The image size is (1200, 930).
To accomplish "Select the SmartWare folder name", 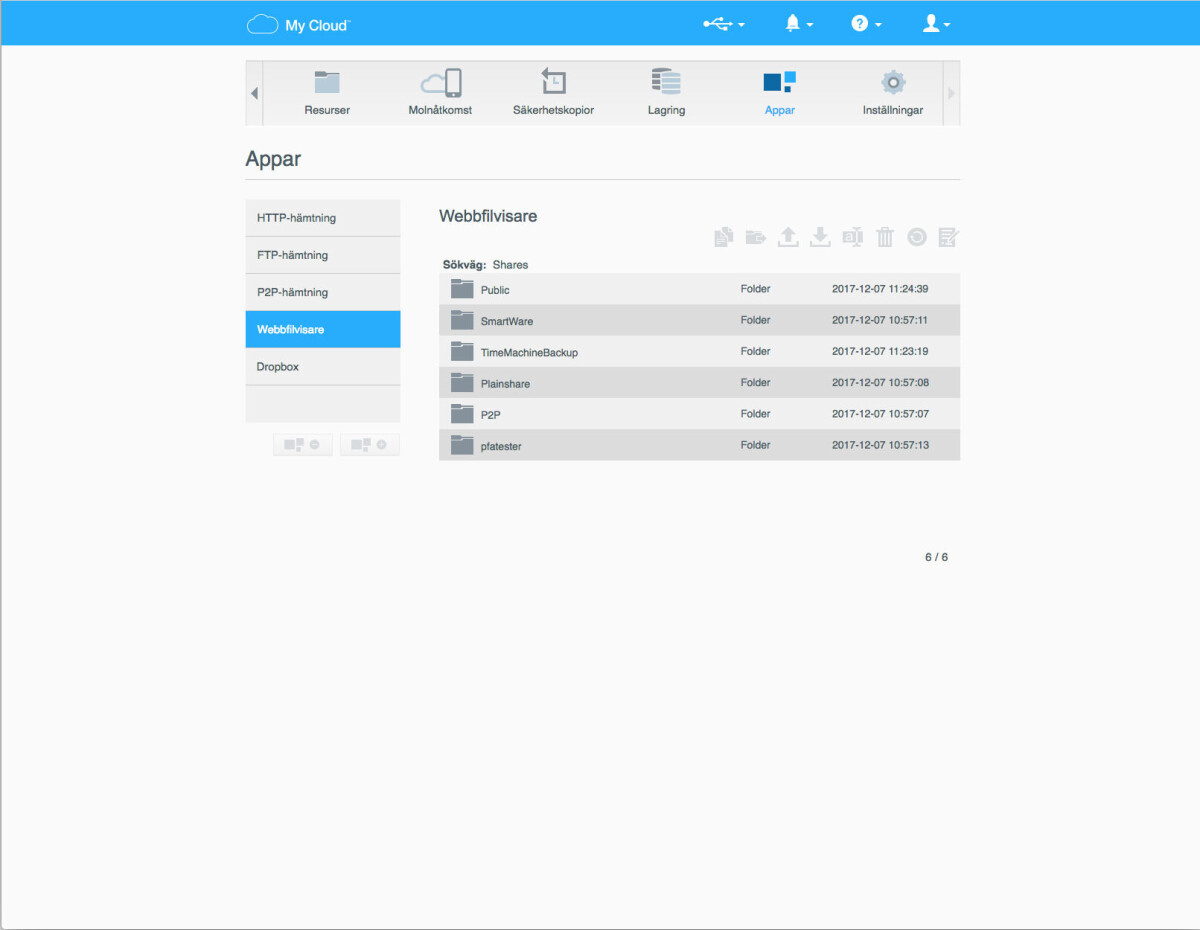I will [x=507, y=321].
